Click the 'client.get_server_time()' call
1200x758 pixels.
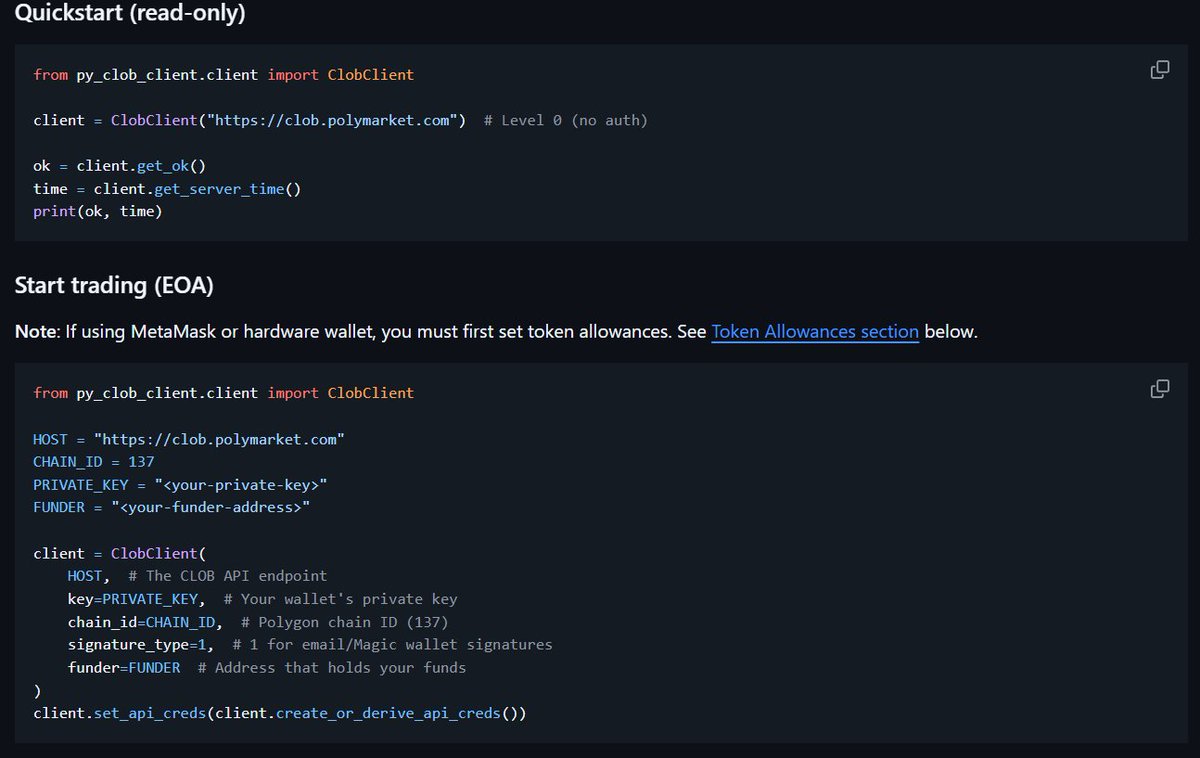(x=197, y=189)
